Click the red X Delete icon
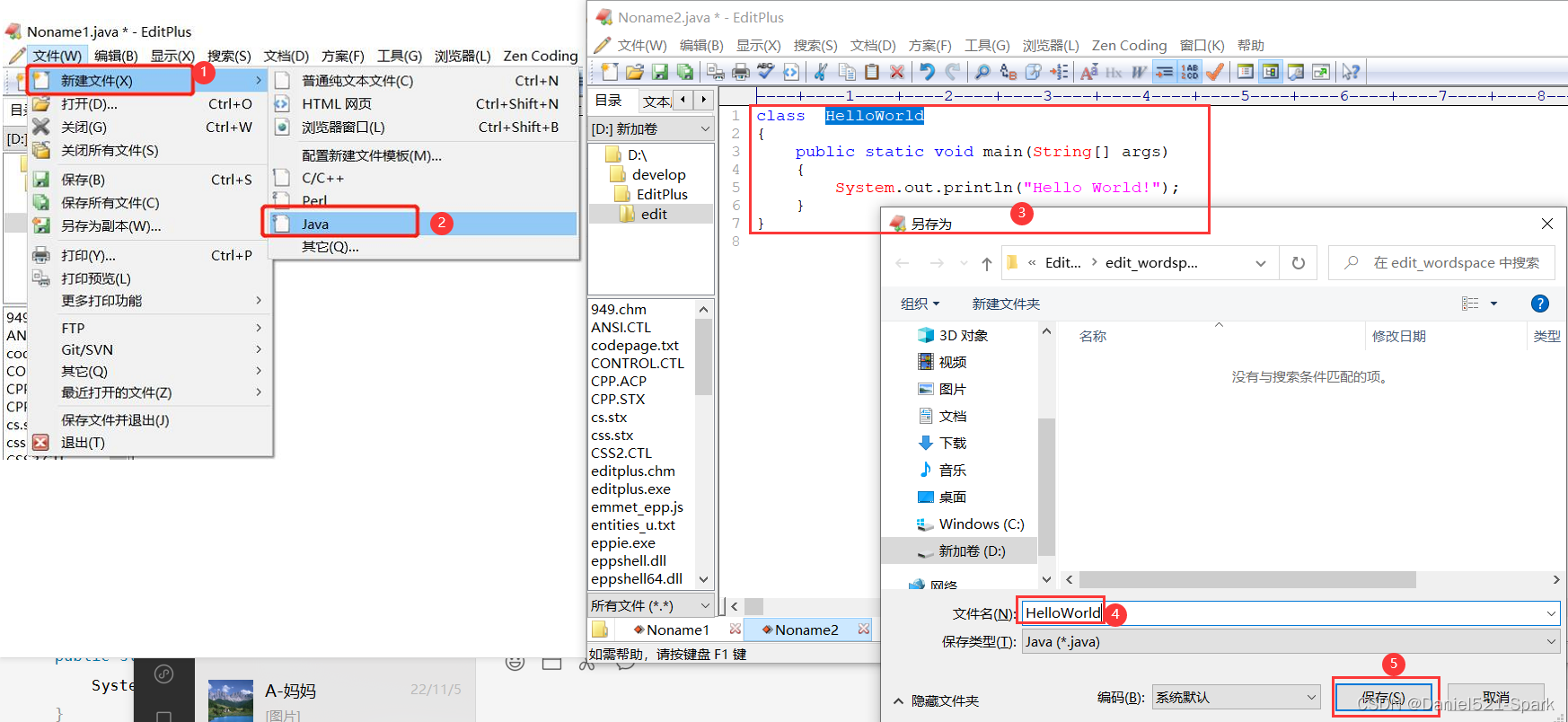The height and width of the screenshot is (722, 1568). tap(897, 72)
